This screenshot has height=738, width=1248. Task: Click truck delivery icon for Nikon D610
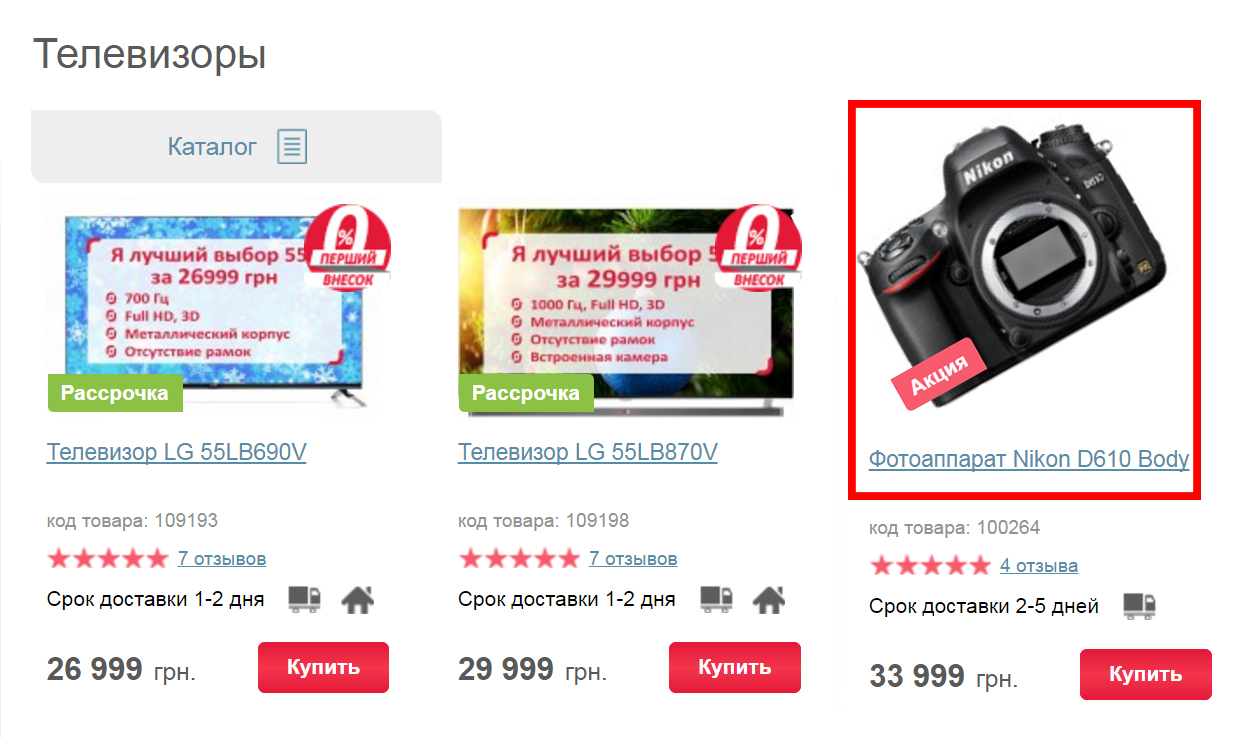point(1139,605)
